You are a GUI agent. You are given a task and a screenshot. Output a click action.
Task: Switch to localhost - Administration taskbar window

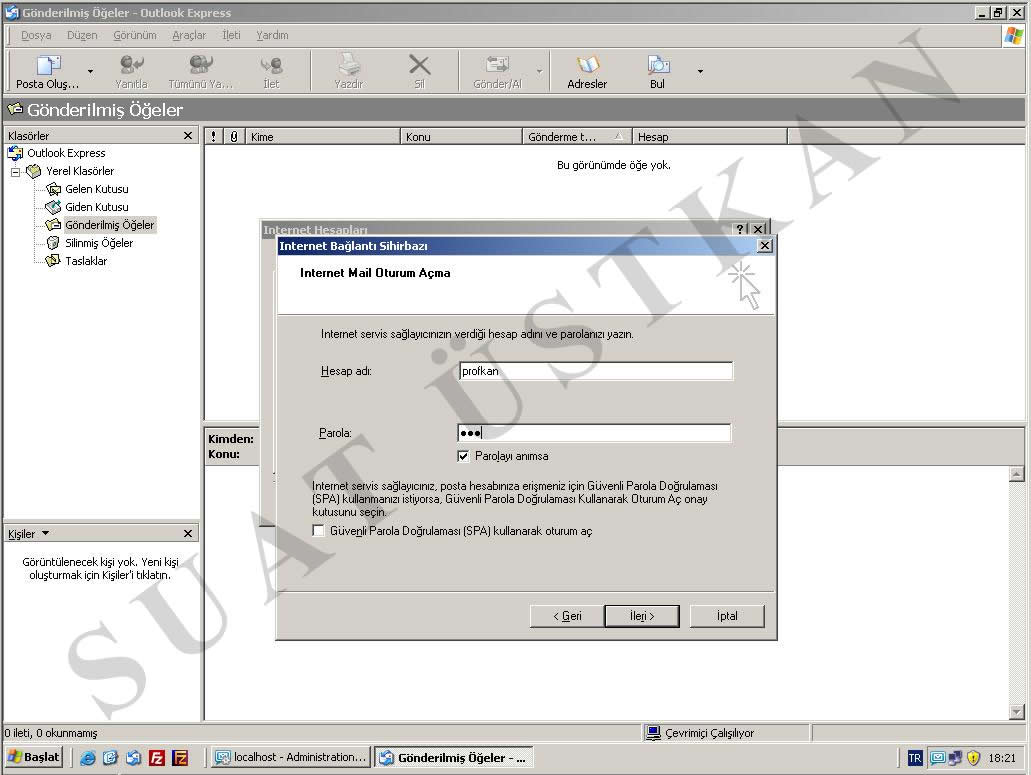pyautogui.click(x=291, y=757)
